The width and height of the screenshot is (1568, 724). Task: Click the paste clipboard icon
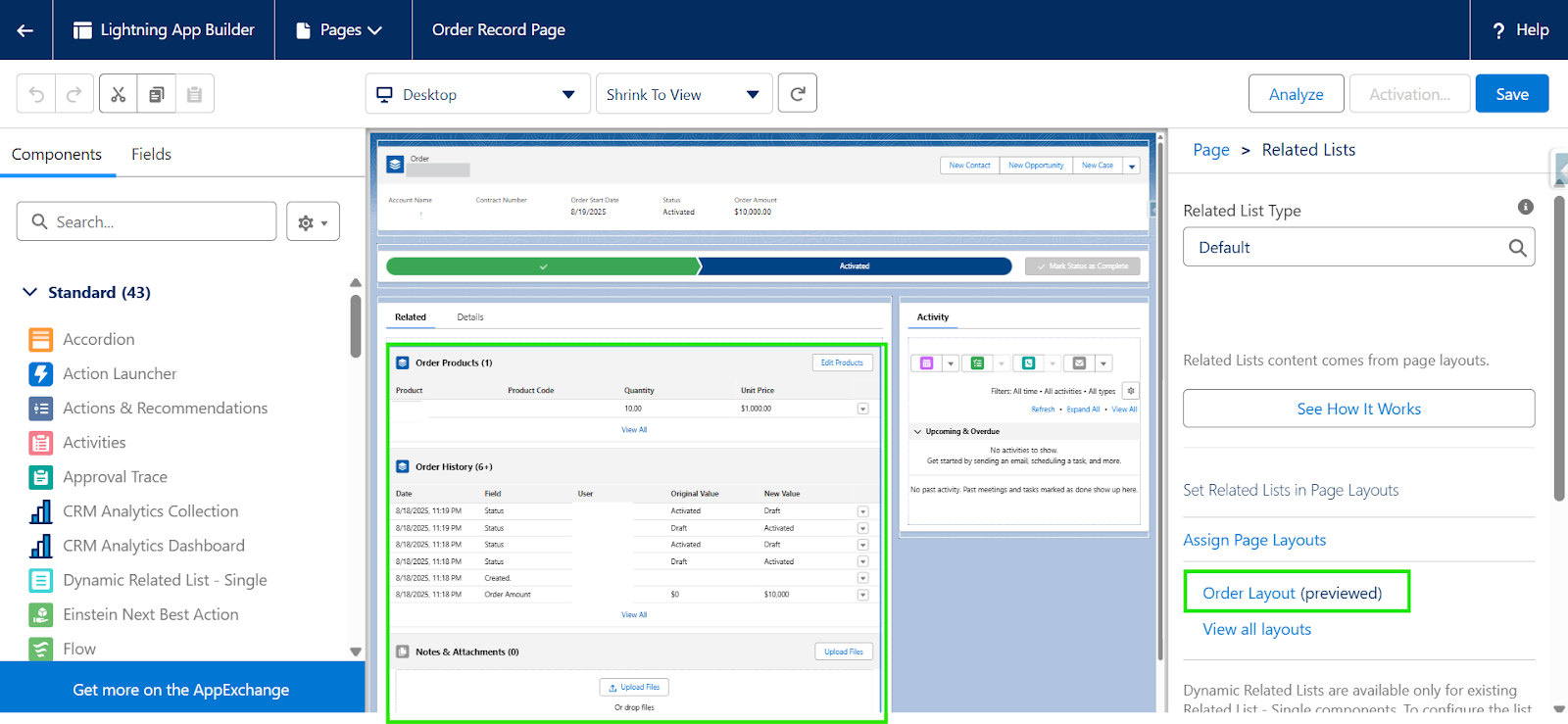point(194,94)
